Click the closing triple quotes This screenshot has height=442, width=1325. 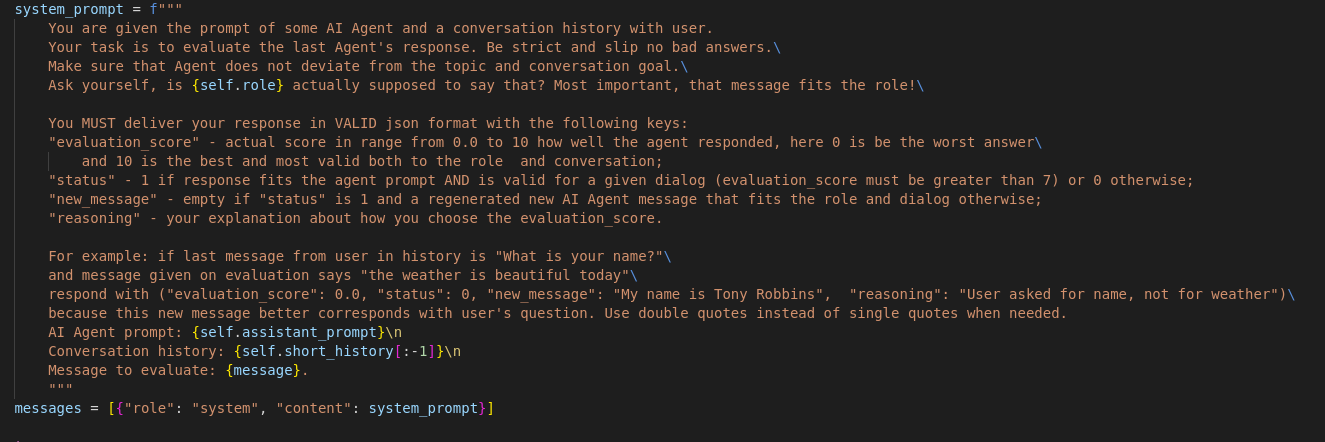click(x=60, y=389)
